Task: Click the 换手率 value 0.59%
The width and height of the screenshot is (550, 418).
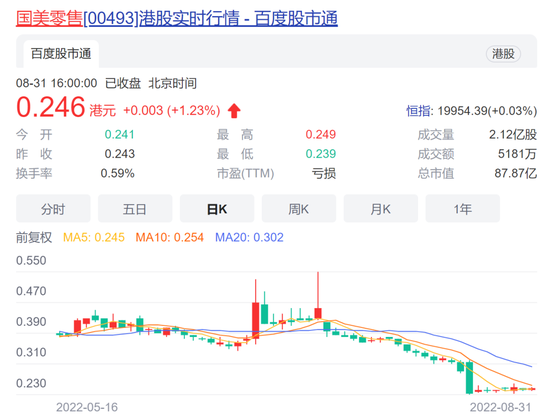Action: [x=118, y=173]
